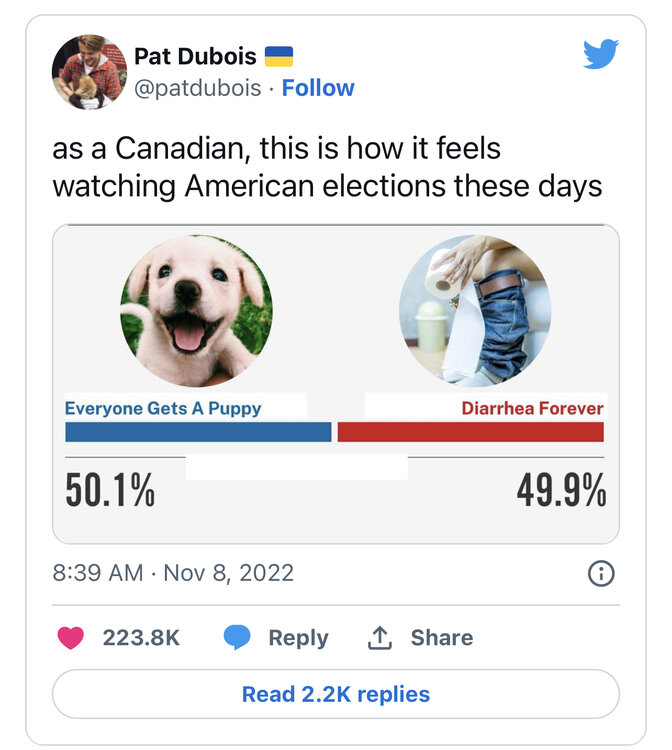The image size is (672, 750).
Task: Click the toilet paper photo in the image
Action: 474,311
